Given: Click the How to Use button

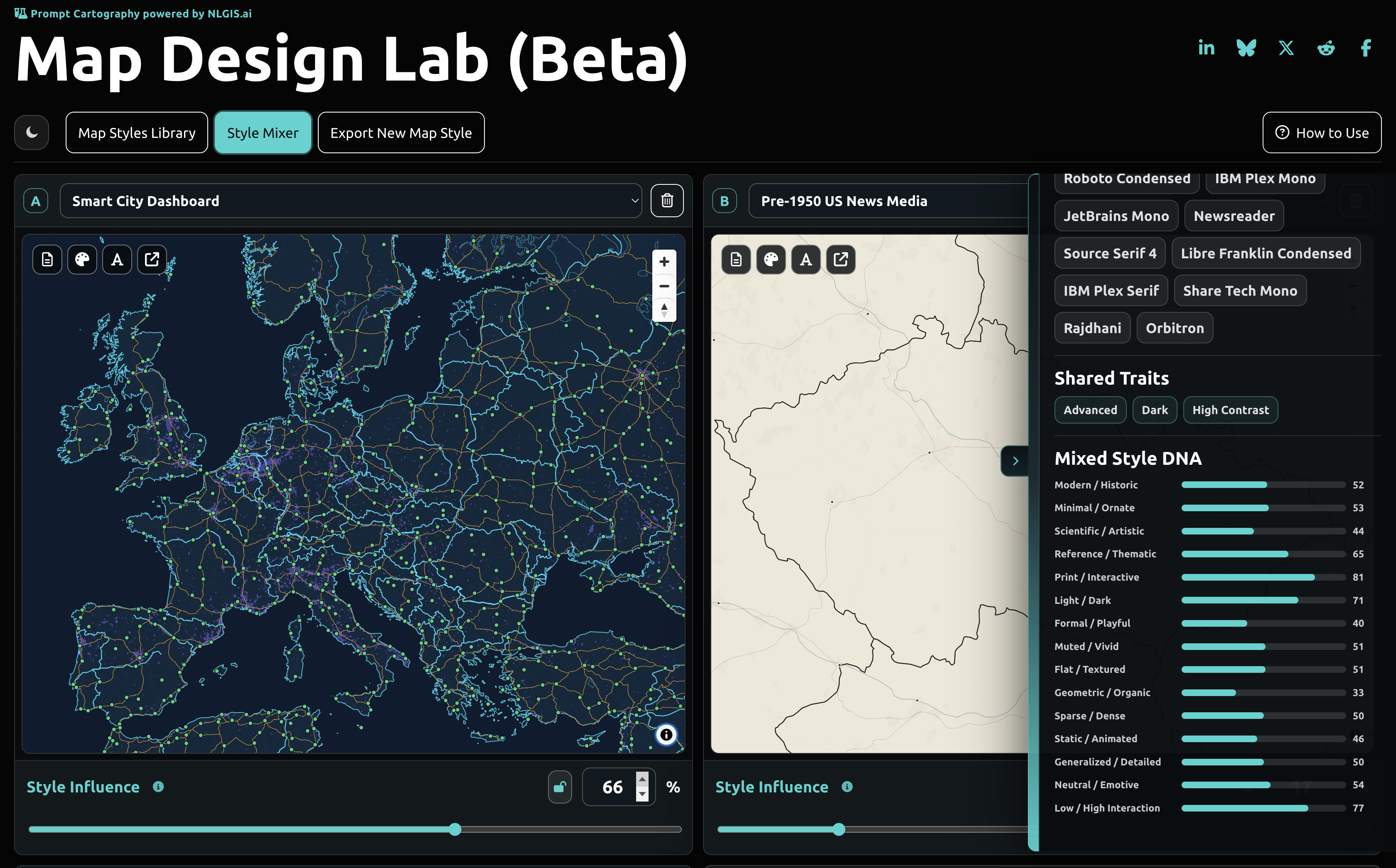Looking at the screenshot, I should click(x=1321, y=132).
